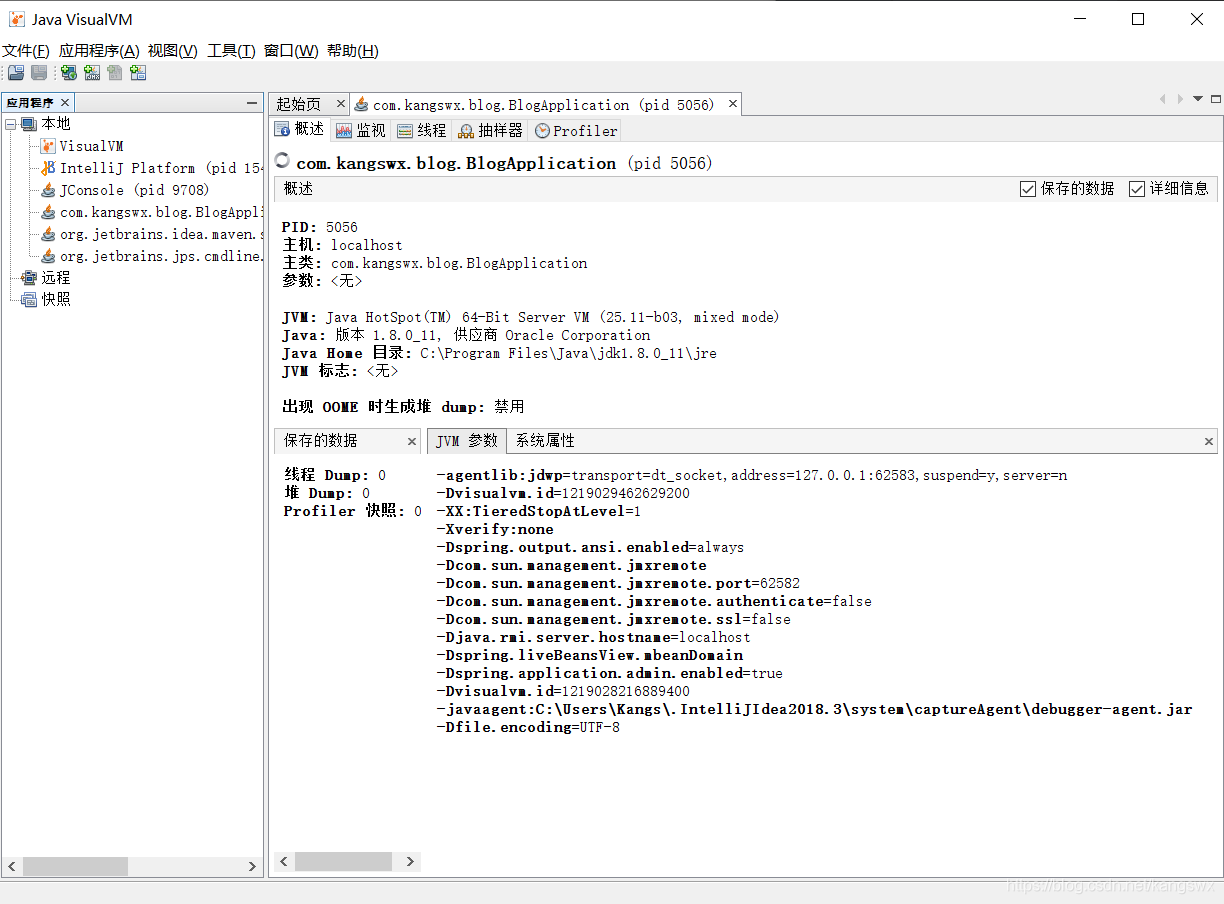Click the Java Home 目录 path text
The width and height of the screenshot is (1224, 904).
tap(568, 353)
